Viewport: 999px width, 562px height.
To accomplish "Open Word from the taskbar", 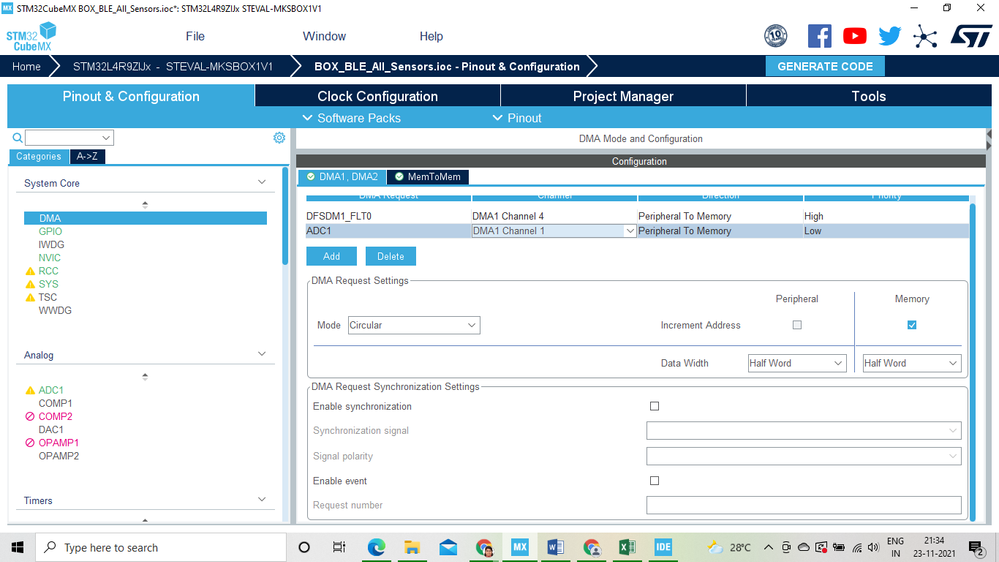I will (x=556, y=547).
